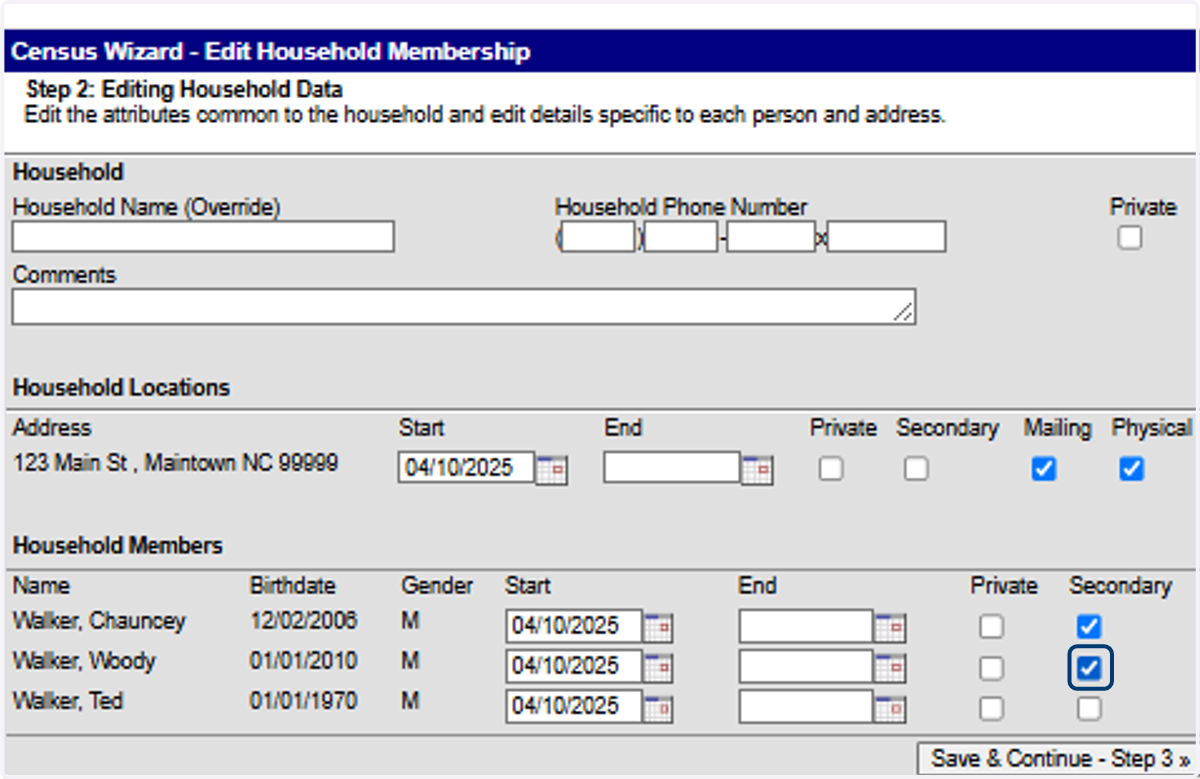Toggle Private for Walker, Chauncey
The height and width of the screenshot is (779, 1200).
click(x=991, y=627)
